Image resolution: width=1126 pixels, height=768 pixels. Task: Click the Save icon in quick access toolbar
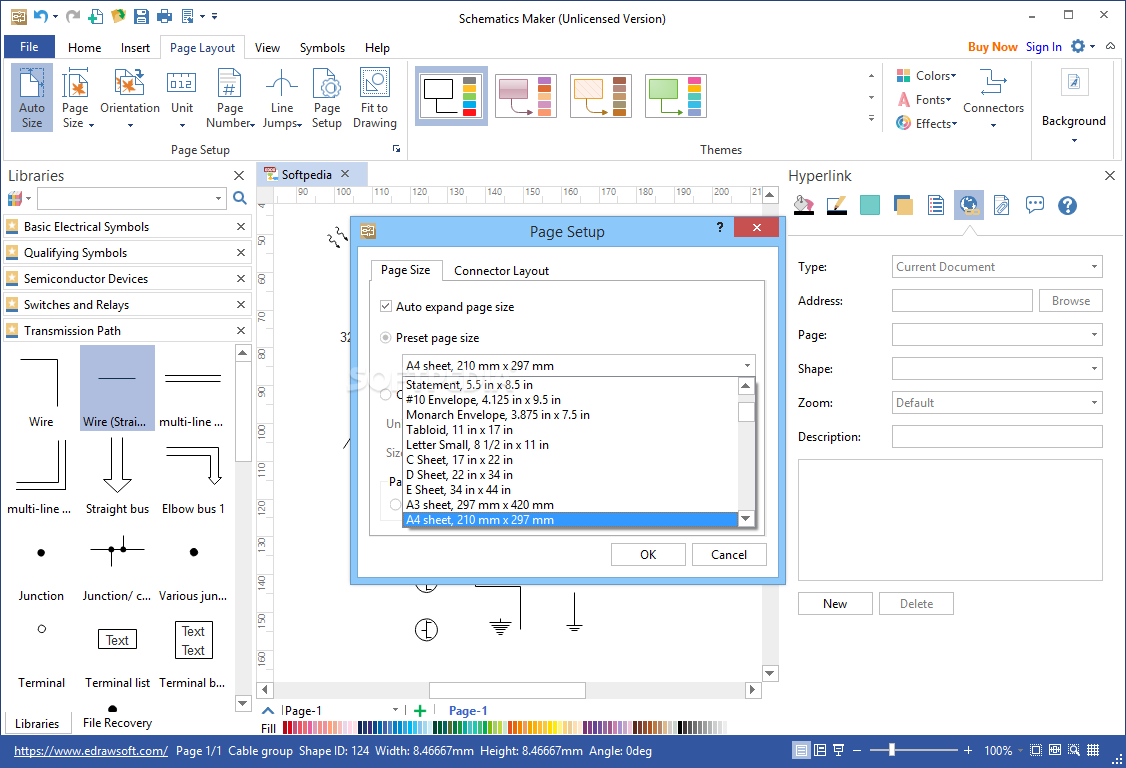click(141, 16)
